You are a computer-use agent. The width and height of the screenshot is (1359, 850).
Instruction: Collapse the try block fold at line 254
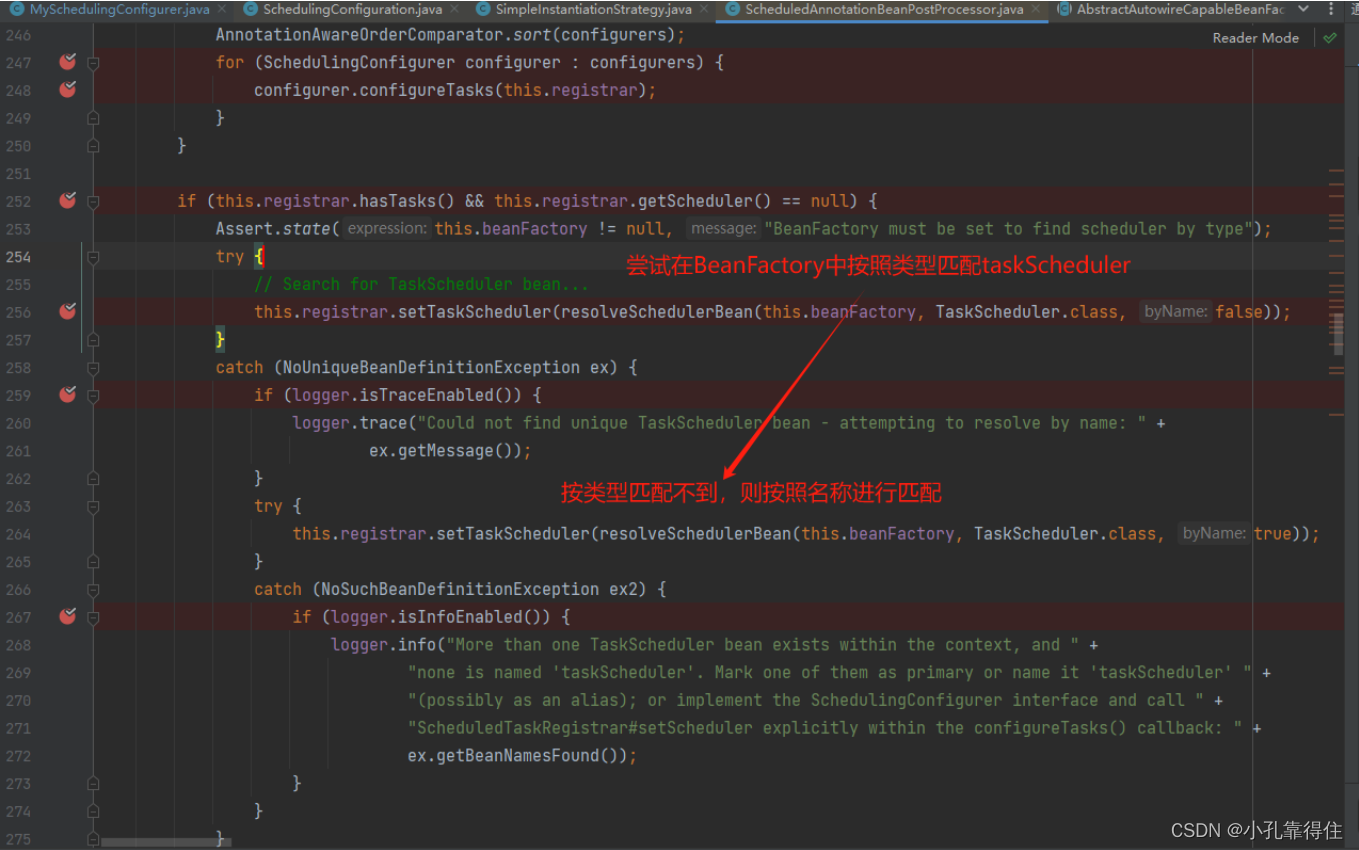click(x=93, y=256)
